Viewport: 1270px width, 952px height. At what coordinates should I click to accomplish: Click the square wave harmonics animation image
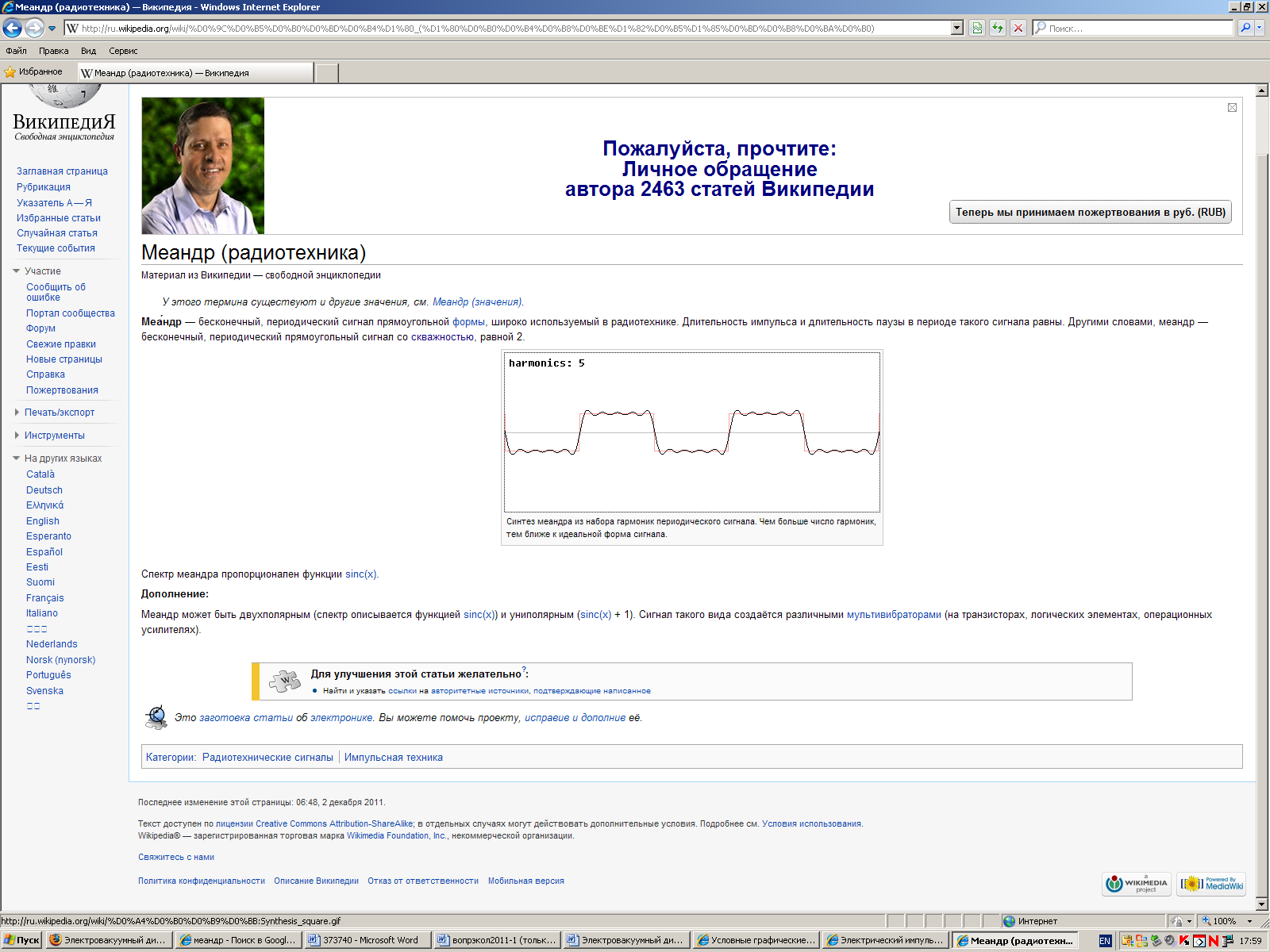pyautogui.click(x=692, y=432)
